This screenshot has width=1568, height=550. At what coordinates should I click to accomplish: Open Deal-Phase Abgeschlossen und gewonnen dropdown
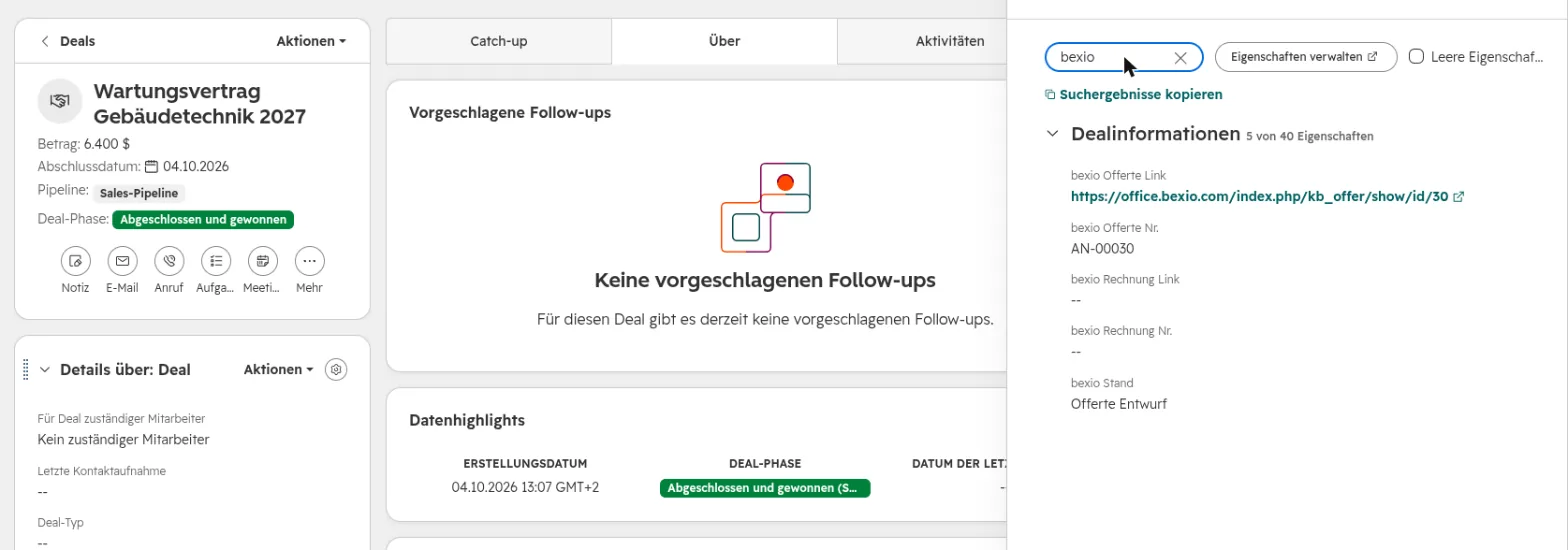[203, 219]
